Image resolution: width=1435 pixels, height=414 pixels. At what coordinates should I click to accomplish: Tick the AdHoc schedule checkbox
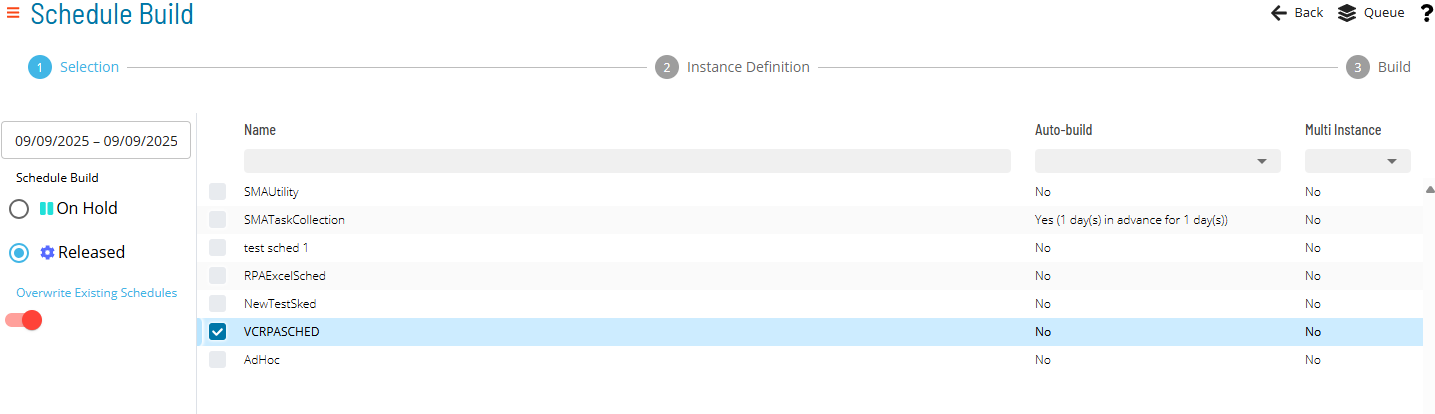click(x=217, y=360)
